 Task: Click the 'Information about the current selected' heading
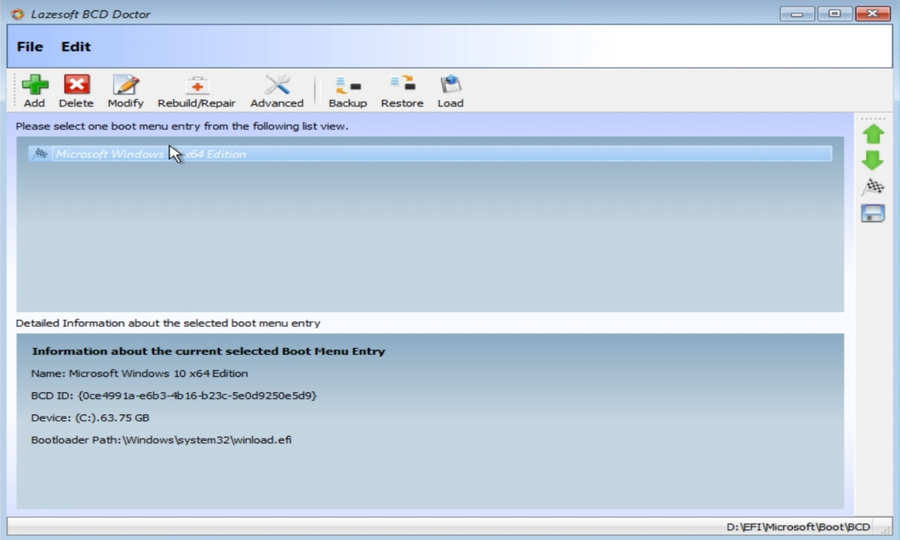click(x=208, y=351)
